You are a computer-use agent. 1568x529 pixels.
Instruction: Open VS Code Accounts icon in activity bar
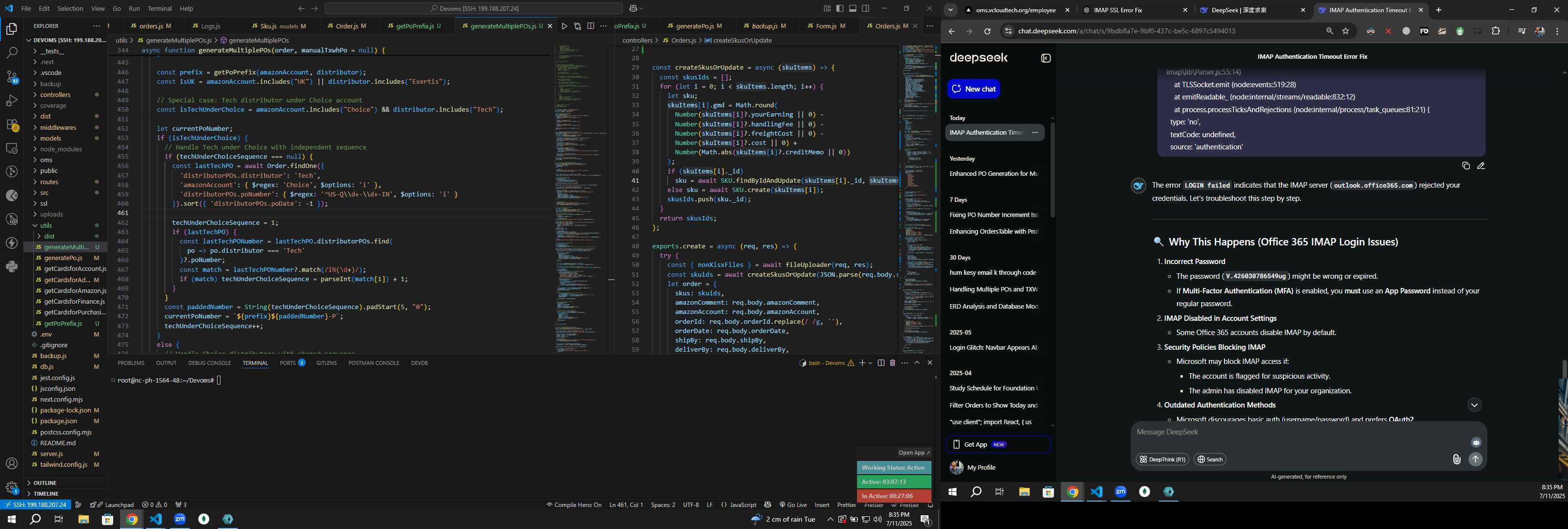point(12,464)
